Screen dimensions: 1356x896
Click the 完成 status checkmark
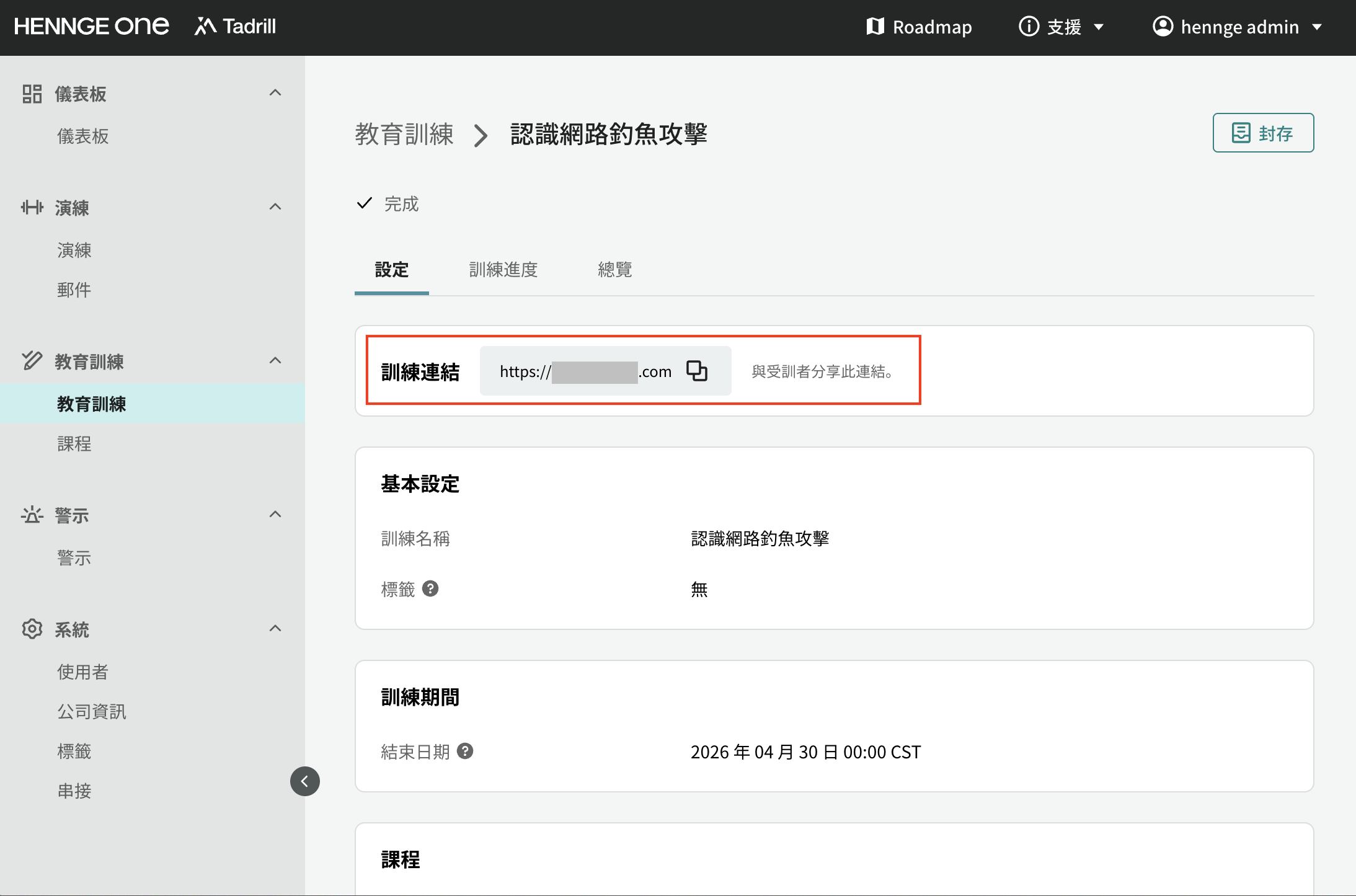coord(365,203)
